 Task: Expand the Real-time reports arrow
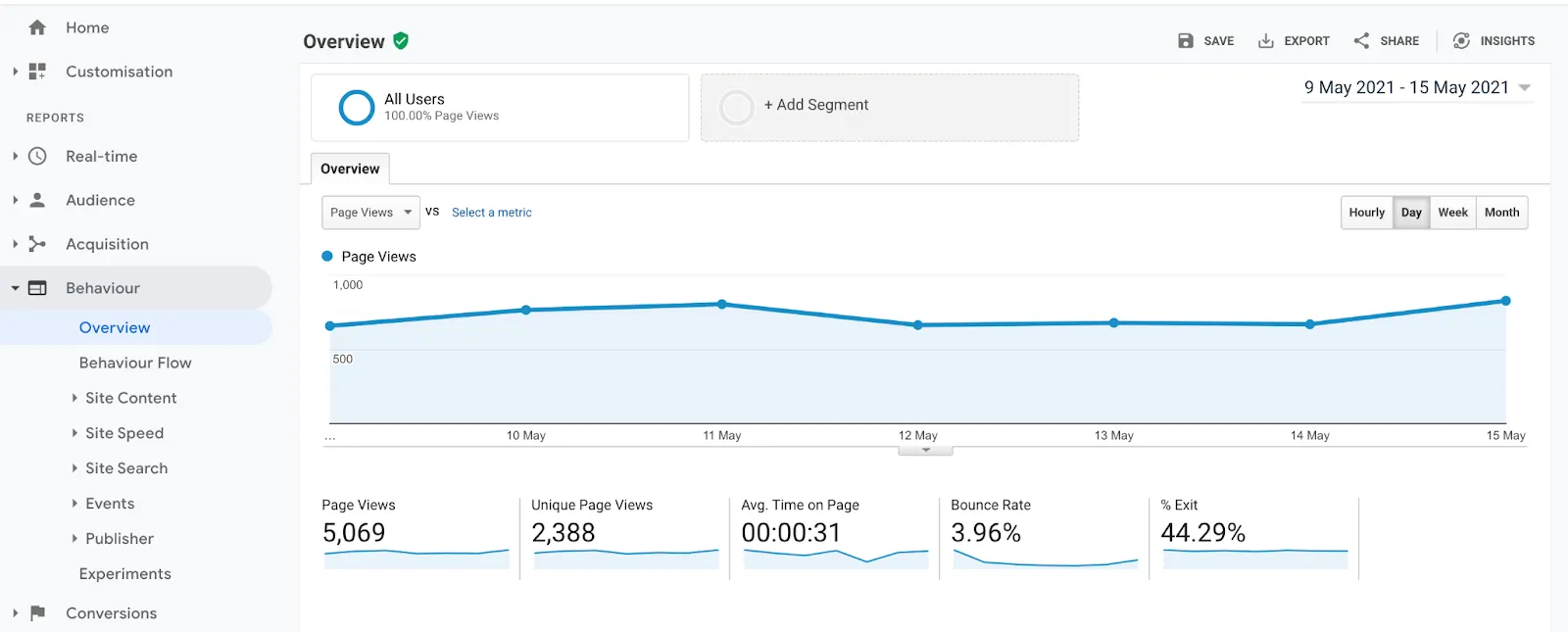15,156
